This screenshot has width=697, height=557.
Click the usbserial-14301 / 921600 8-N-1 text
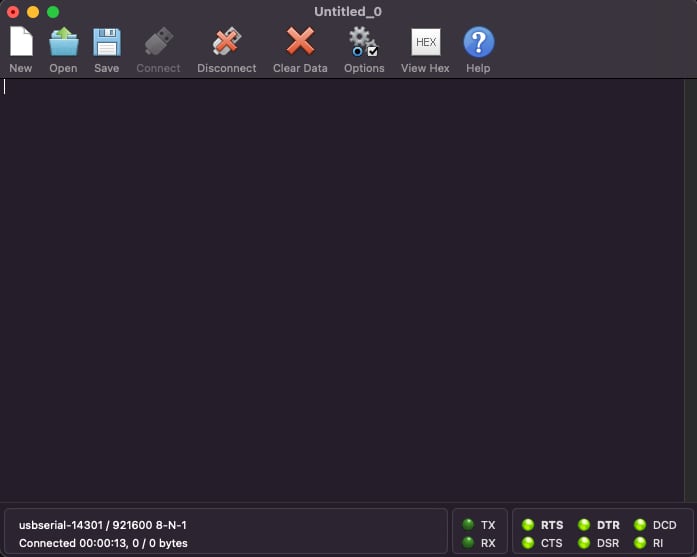point(103,525)
